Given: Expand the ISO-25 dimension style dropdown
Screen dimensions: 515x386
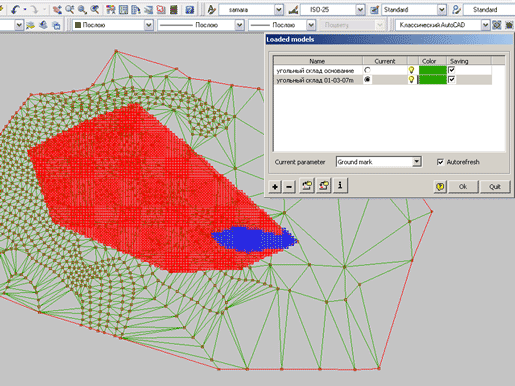Looking at the screenshot, I should click(x=360, y=10).
